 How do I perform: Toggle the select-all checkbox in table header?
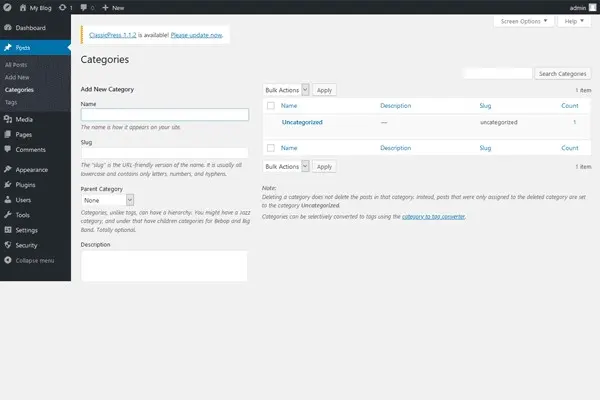click(x=270, y=105)
